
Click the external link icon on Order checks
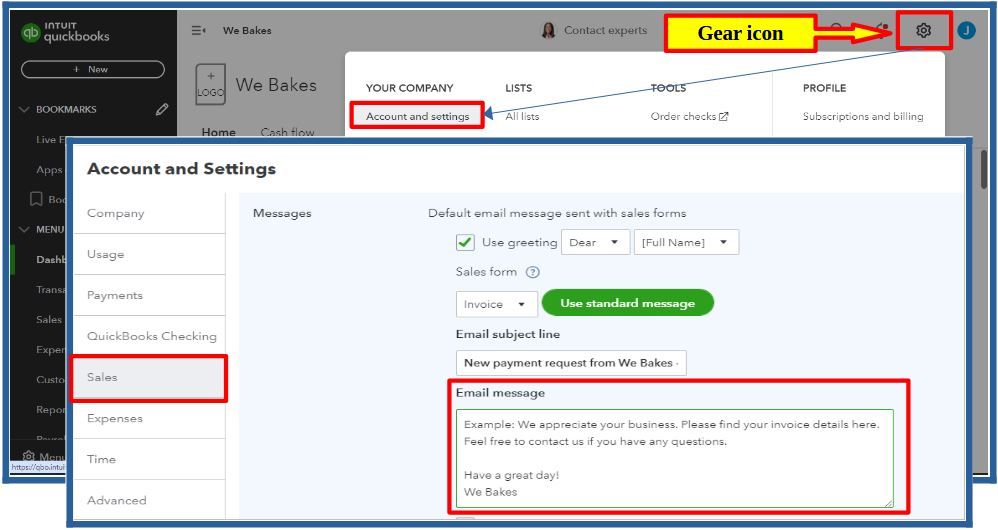[x=724, y=116]
